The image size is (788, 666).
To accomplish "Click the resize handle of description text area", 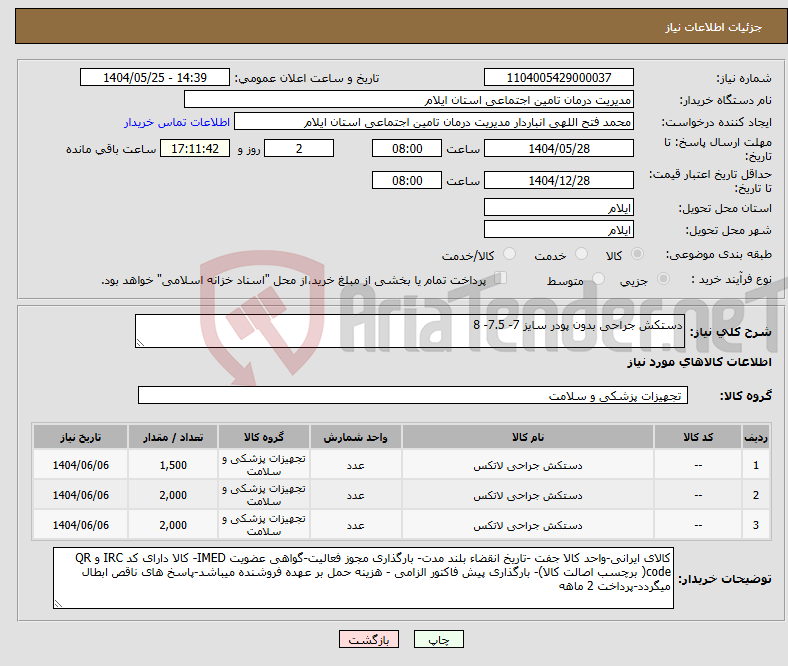I will (140, 343).
